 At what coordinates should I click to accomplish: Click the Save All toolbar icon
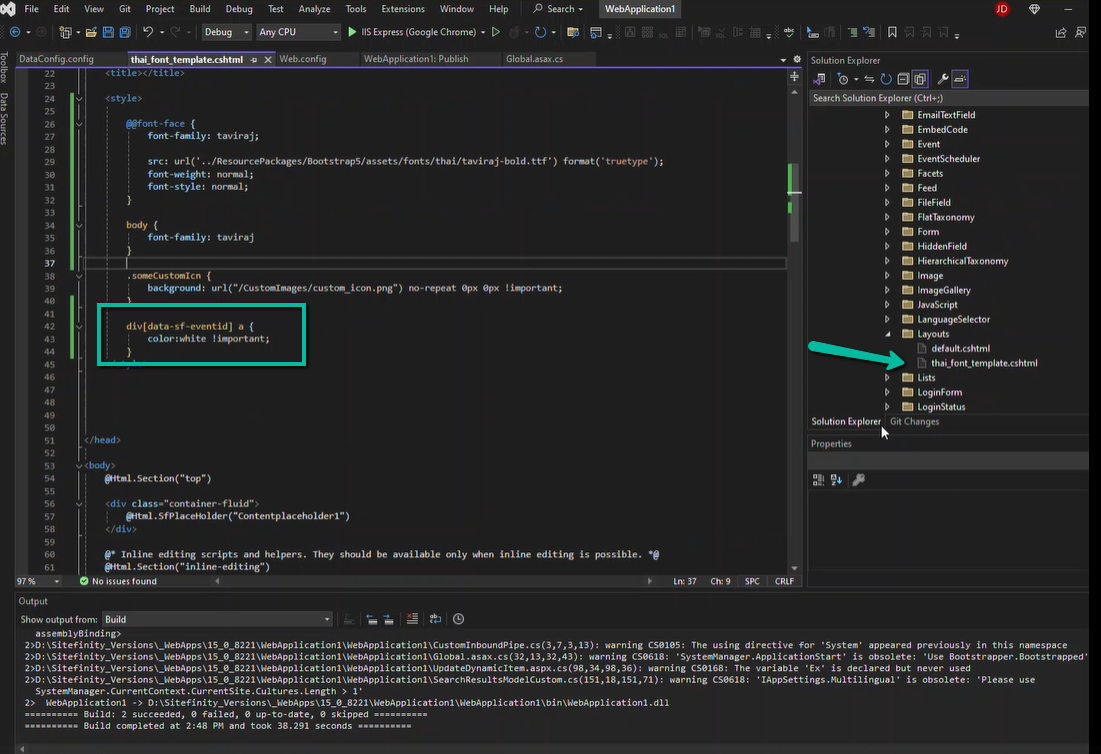(x=125, y=32)
